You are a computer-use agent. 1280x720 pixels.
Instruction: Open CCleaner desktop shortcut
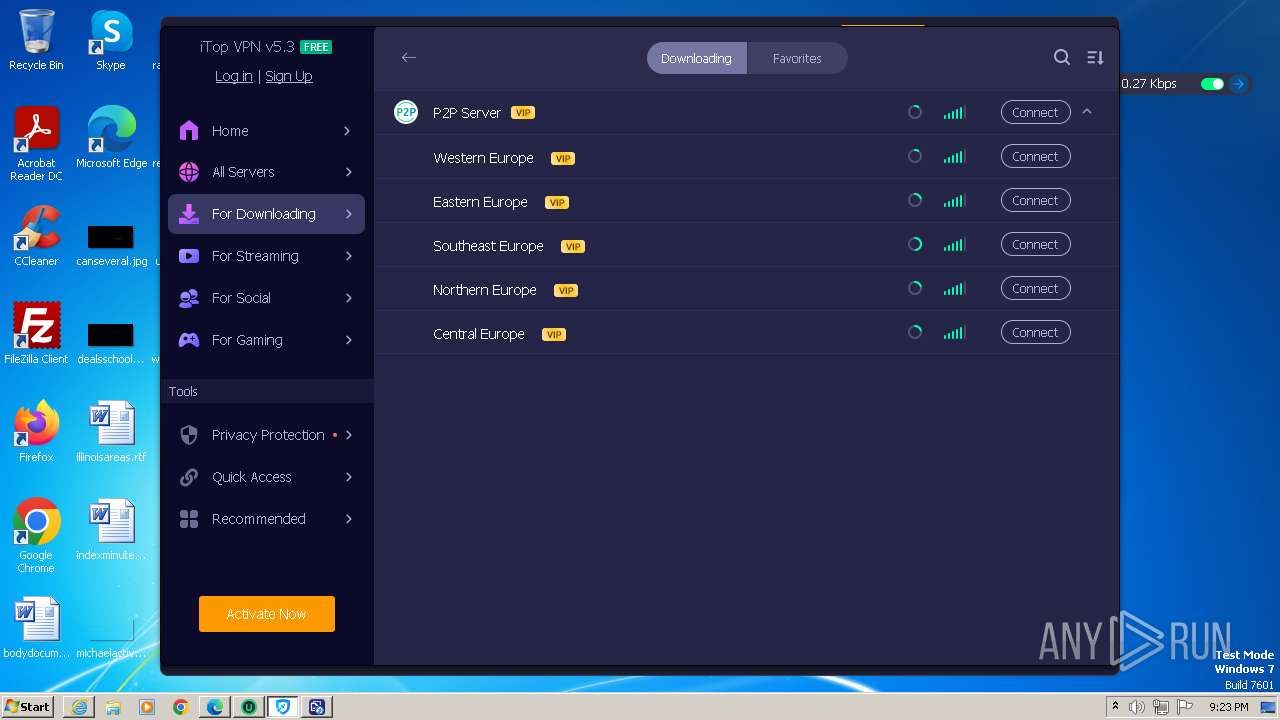(36, 235)
